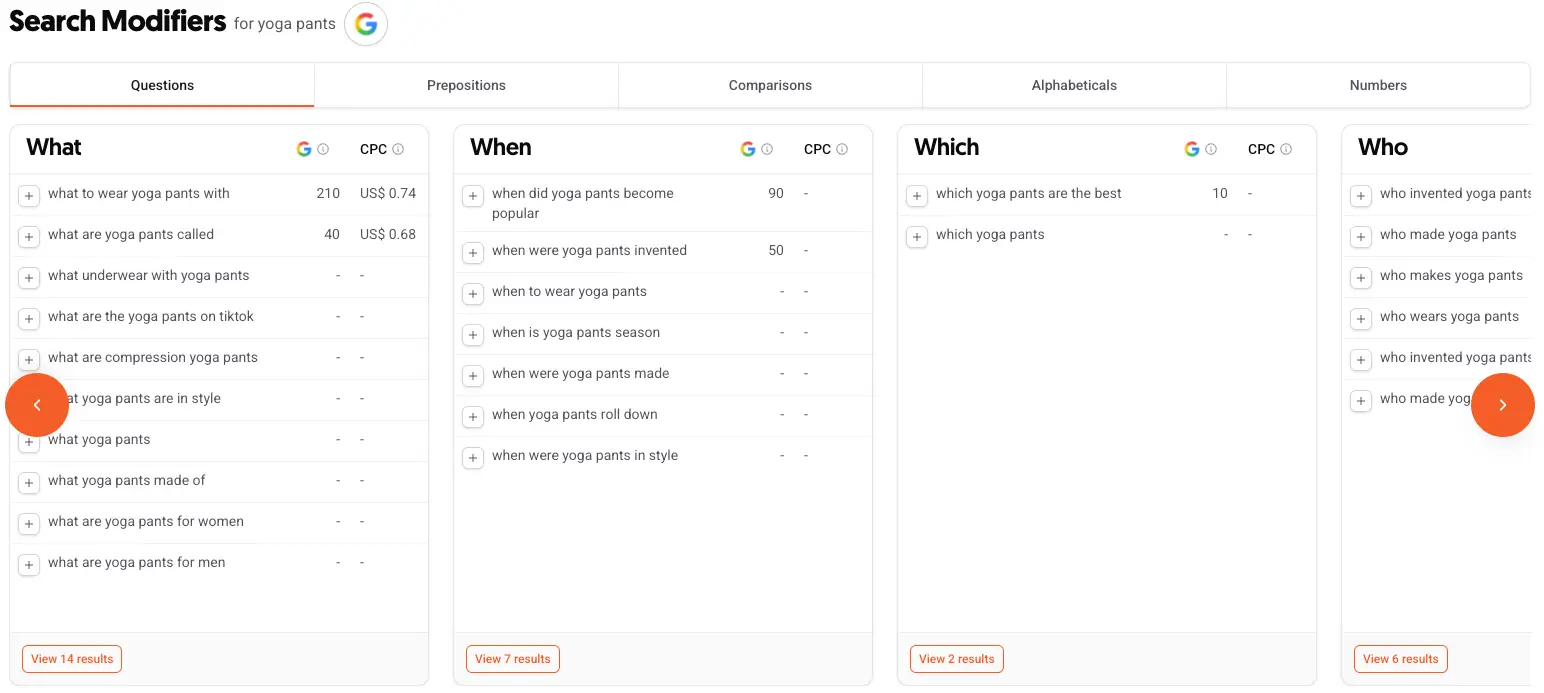
Task: Go to previous columns with left arrow
Action: (37, 405)
